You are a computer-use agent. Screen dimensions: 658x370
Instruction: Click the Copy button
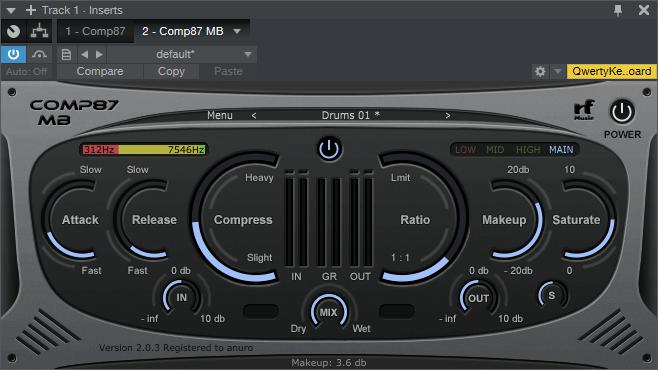point(171,71)
